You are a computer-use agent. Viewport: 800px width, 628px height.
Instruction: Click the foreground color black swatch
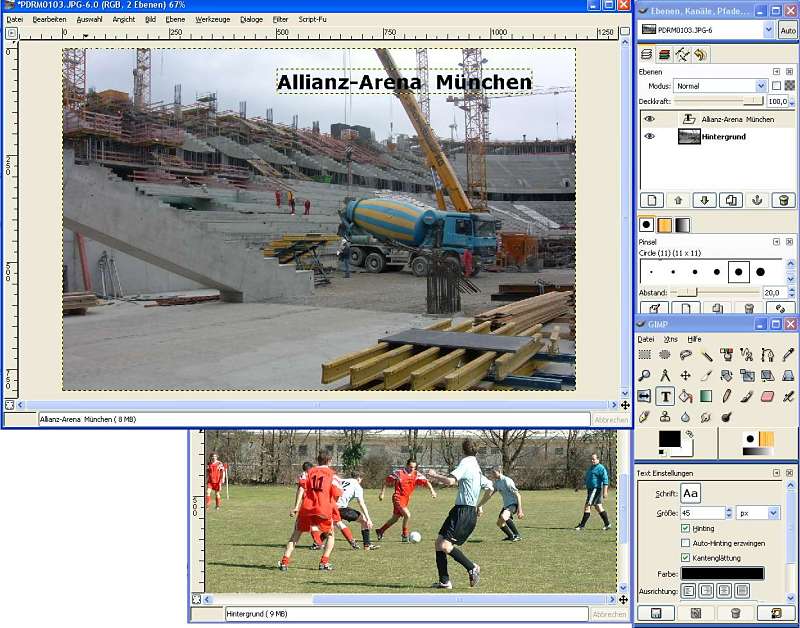pyautogui.click(x=669, y=439)
